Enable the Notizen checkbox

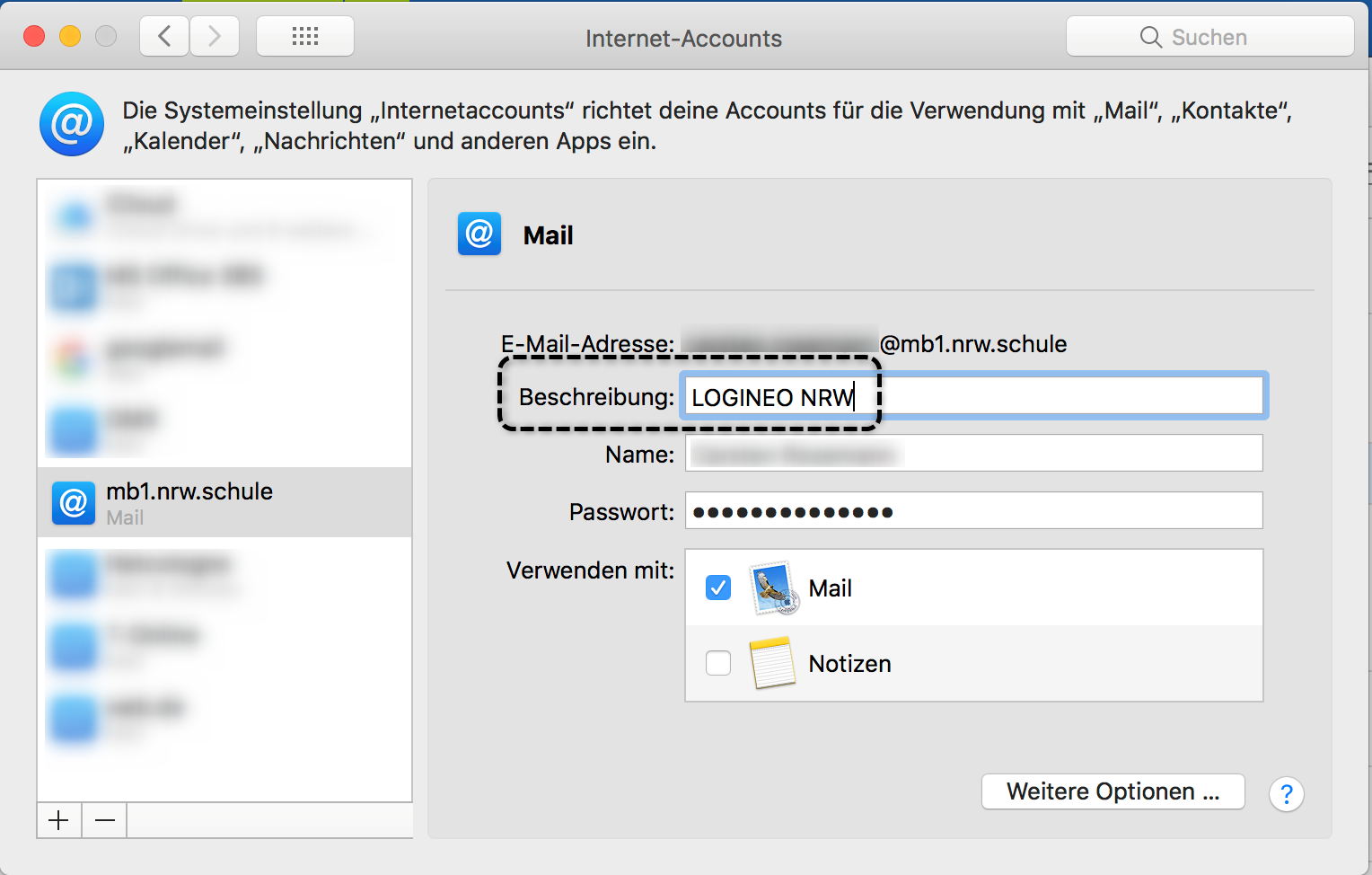[x=718, y=663]
